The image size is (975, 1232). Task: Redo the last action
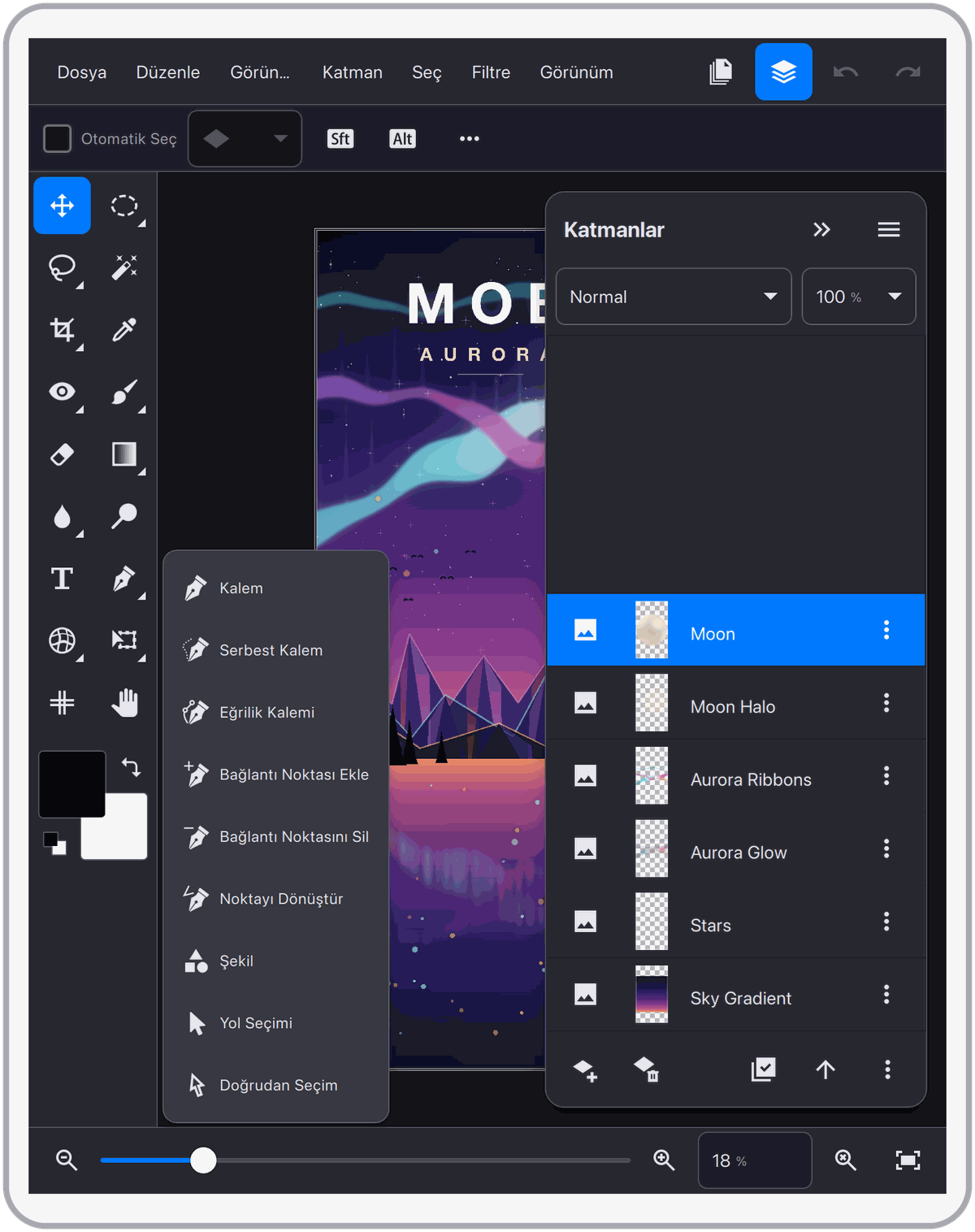pyautogui.click(x=908, y=72)
